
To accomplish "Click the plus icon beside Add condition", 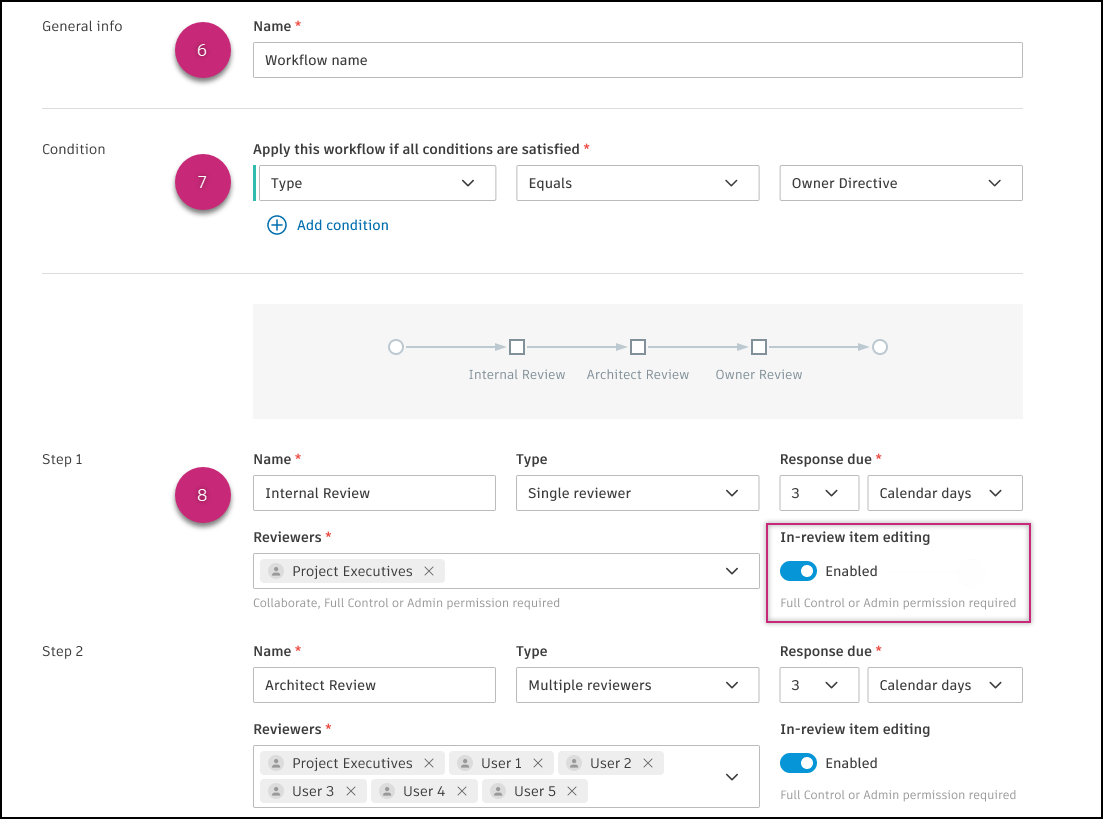I will tap(276, 225).
